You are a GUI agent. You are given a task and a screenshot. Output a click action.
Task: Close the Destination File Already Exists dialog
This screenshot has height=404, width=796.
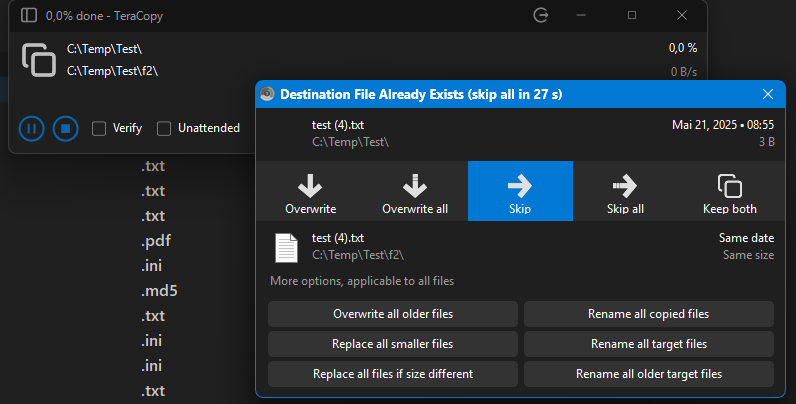[x=768, y=94]
